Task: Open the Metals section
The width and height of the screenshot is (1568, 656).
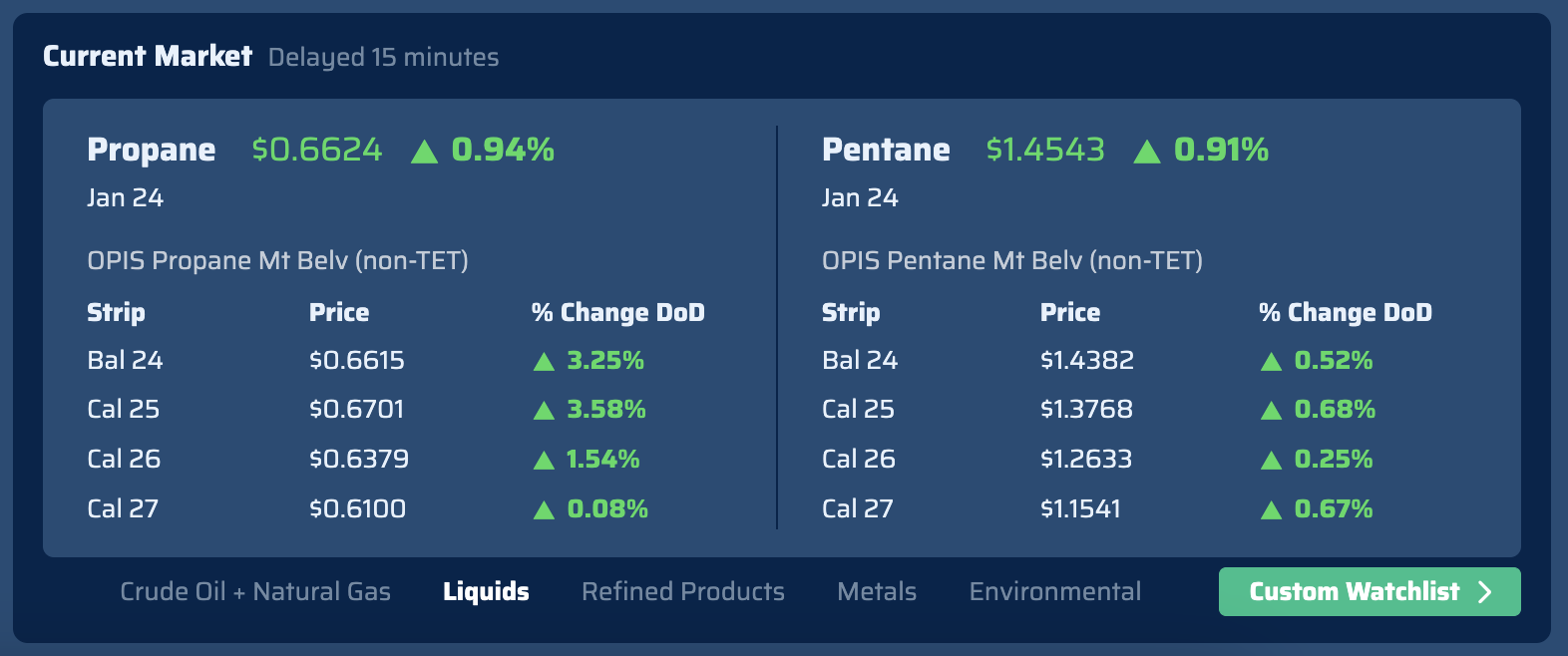Action: 876,591
